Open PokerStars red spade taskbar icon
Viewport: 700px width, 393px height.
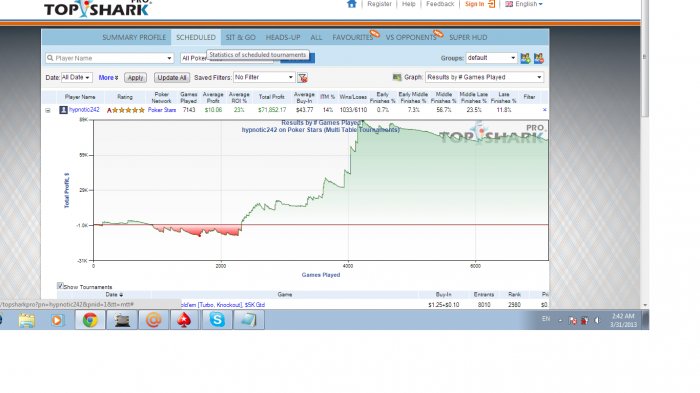point(184,320)
